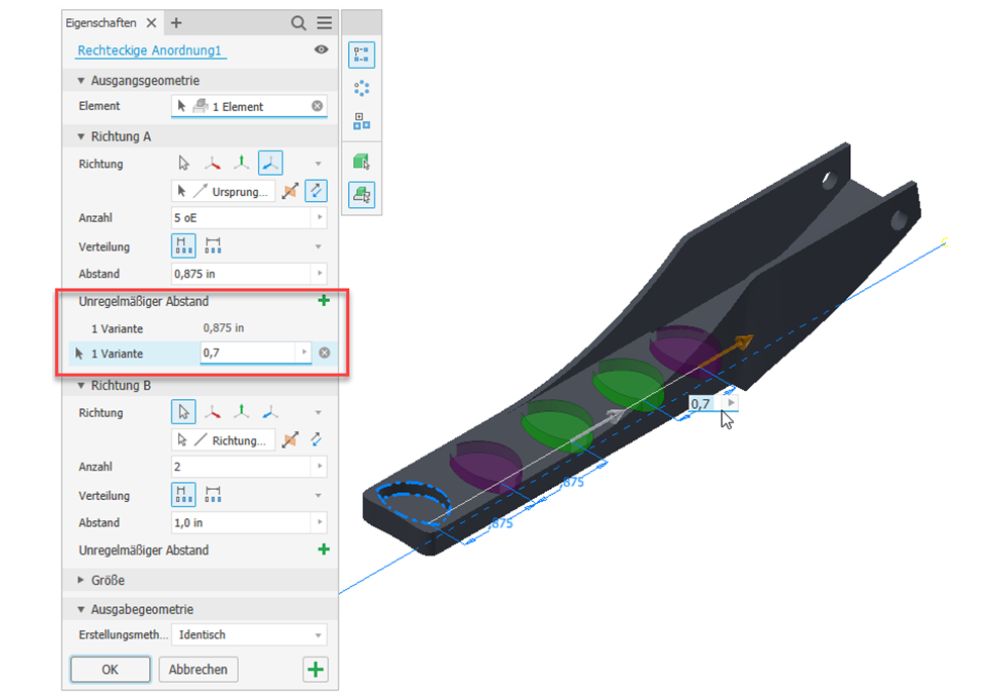
Task: Add irregular spacing variant in Richtung A
Action: tap(322, 300)
